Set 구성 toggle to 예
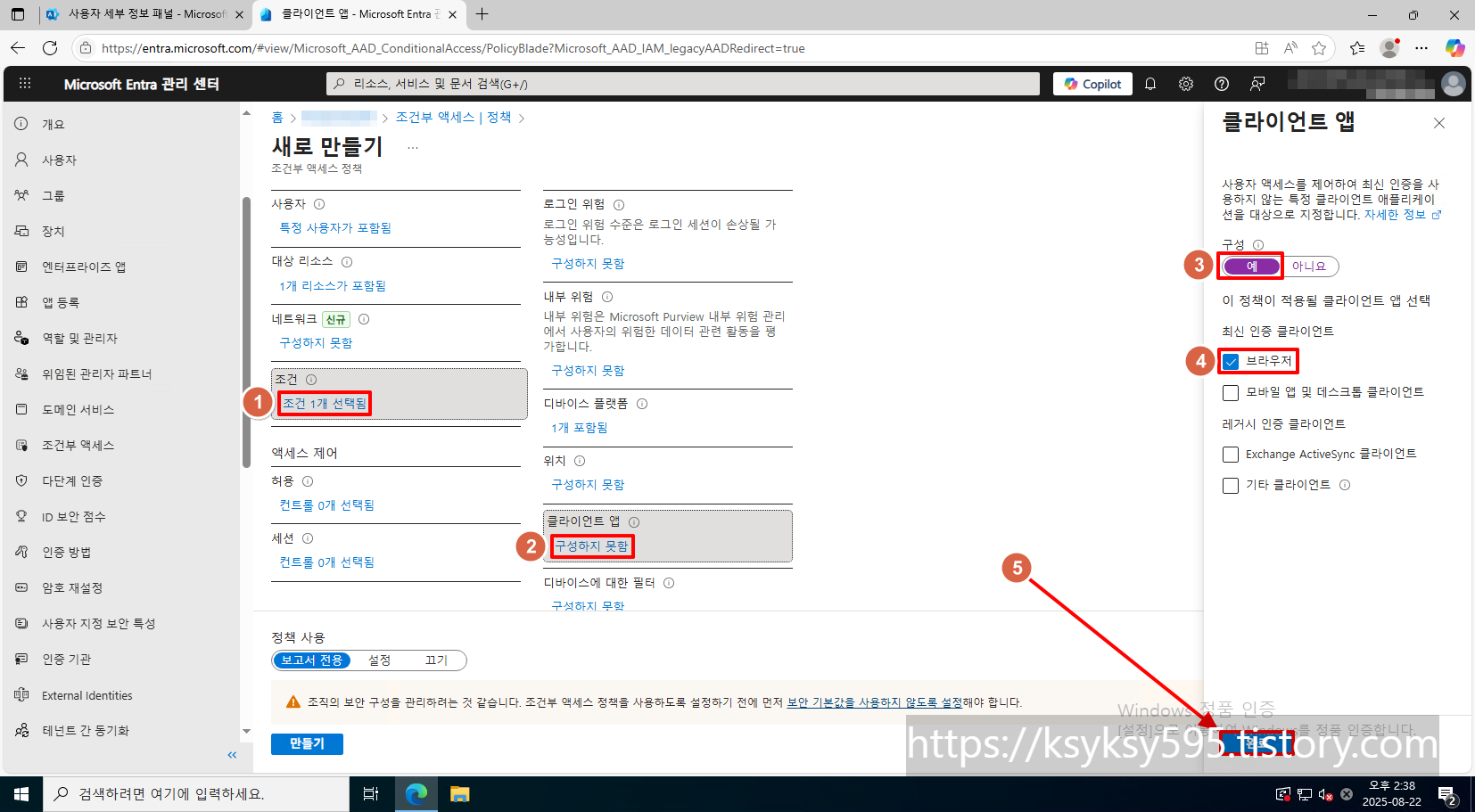1475x812 pixels. [1251, 267]
